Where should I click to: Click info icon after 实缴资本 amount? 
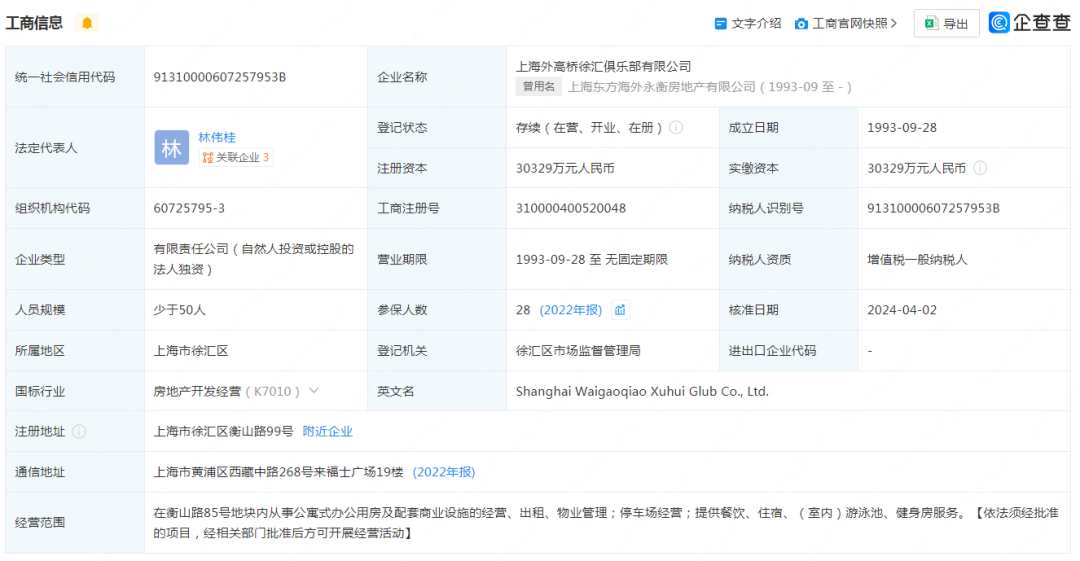[980, 168]
